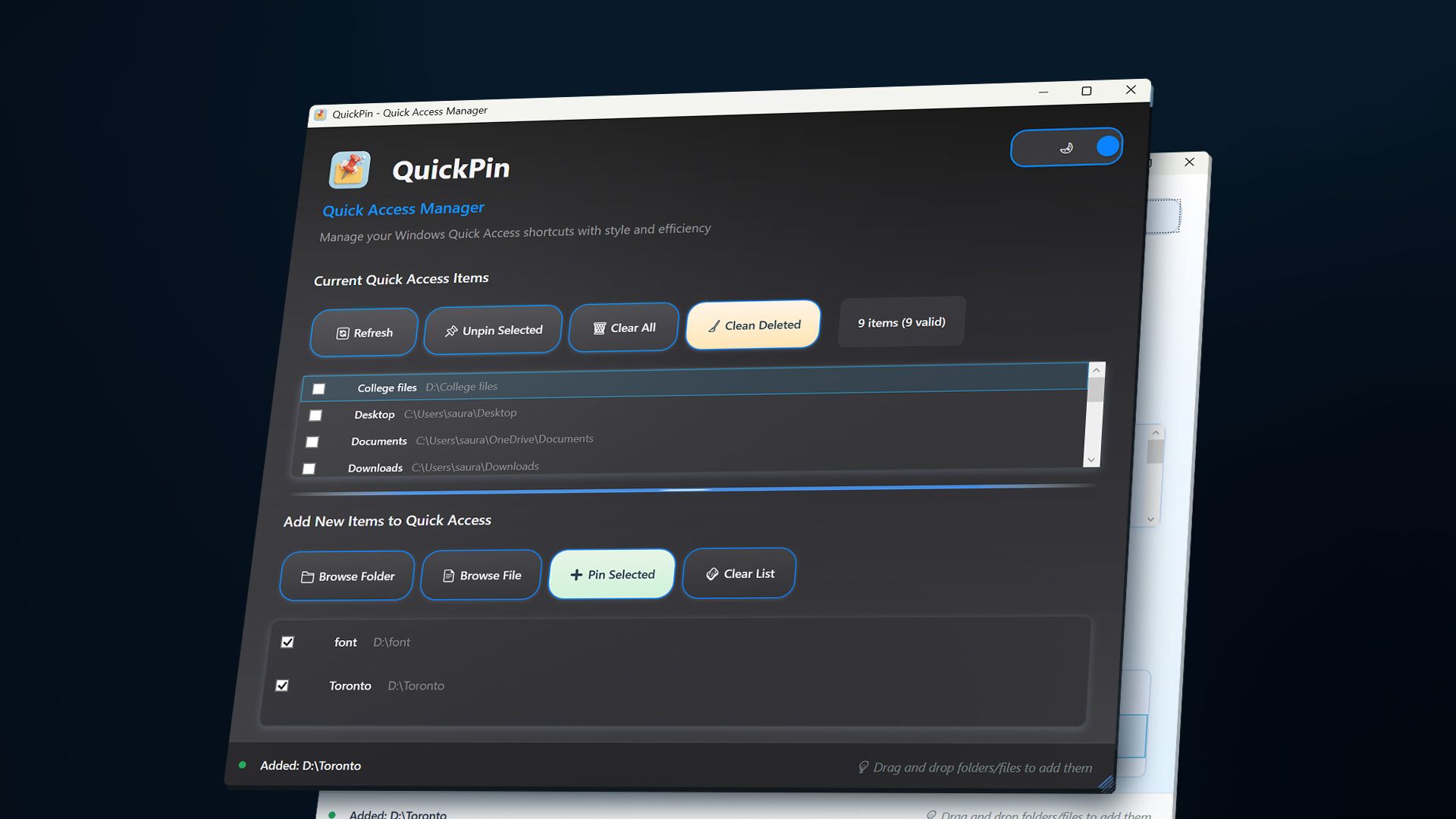Click the Browse Folder folder icon
Screen dimensions: 1456x819
[307, 577]
